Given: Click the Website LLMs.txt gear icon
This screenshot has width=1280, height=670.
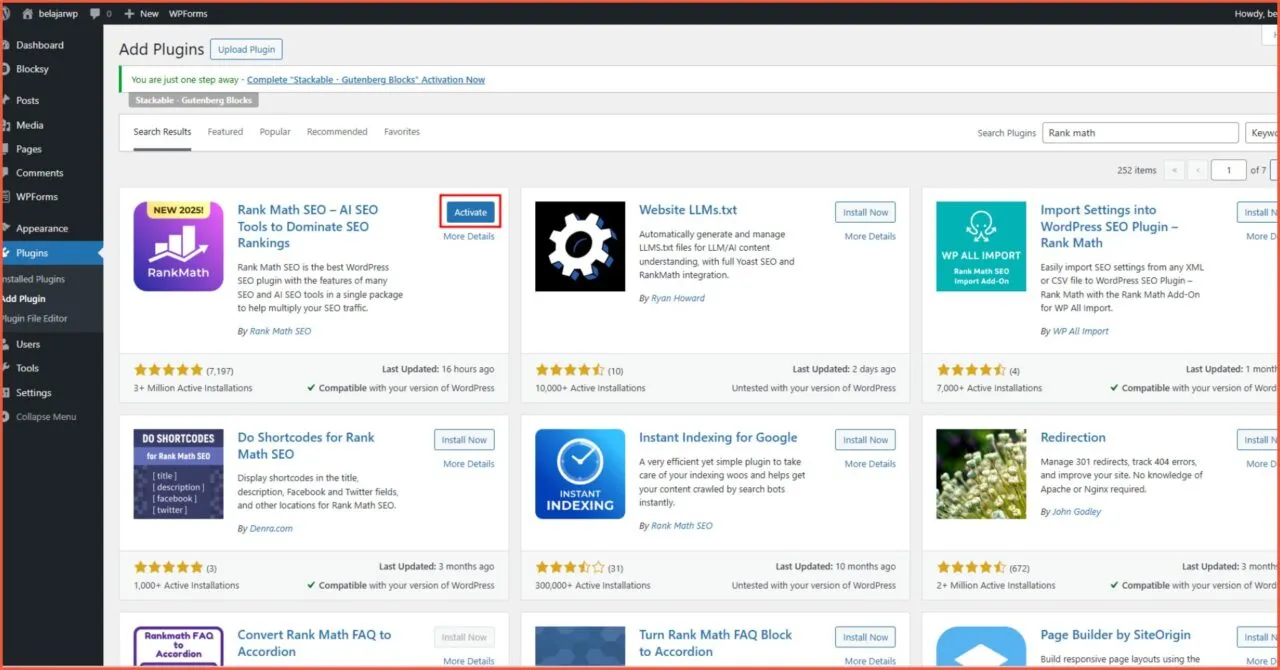Looking at the screenshot, I should [580, 246].
